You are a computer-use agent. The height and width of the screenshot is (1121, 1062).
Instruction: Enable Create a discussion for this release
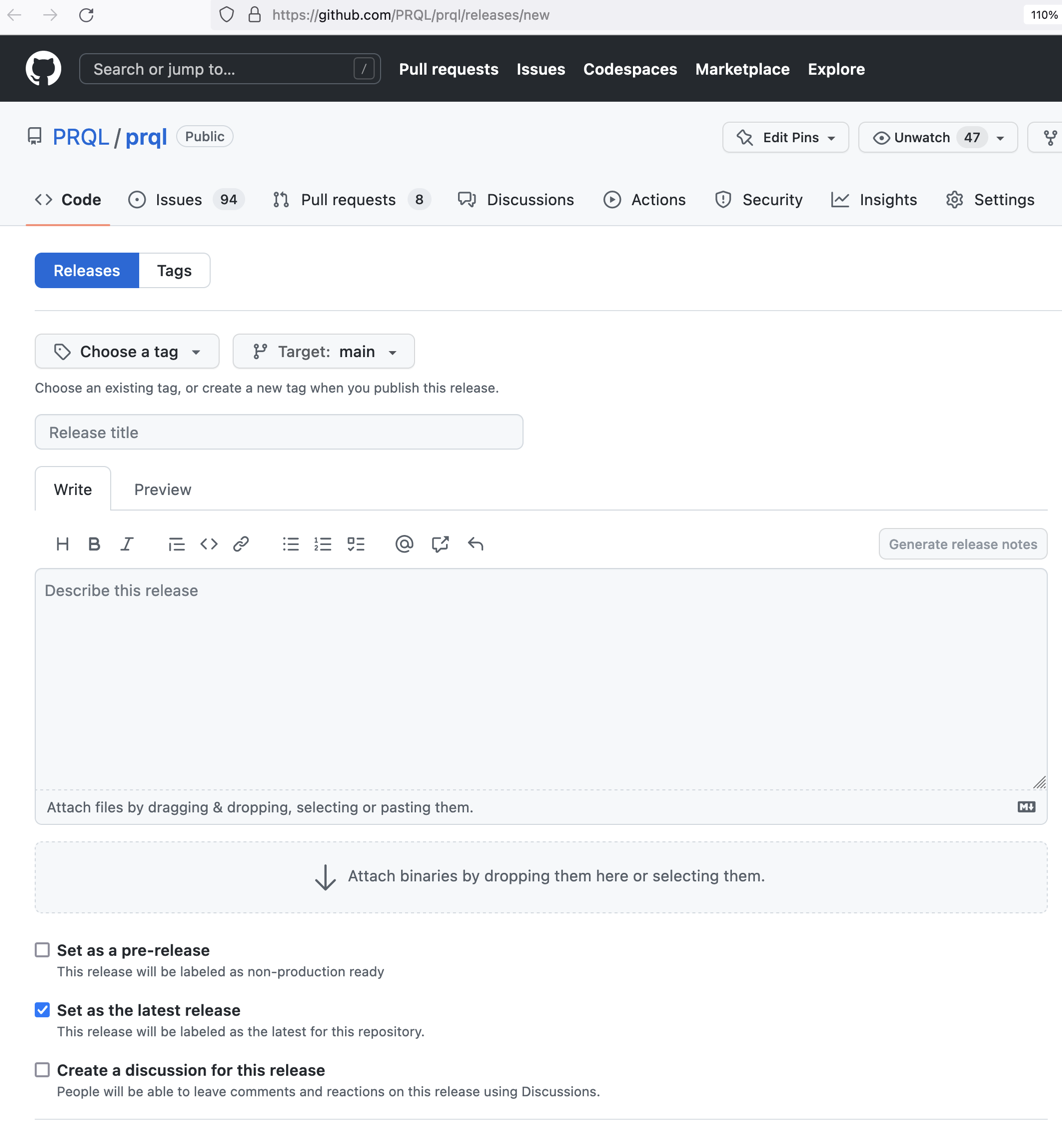[42, 1070]
